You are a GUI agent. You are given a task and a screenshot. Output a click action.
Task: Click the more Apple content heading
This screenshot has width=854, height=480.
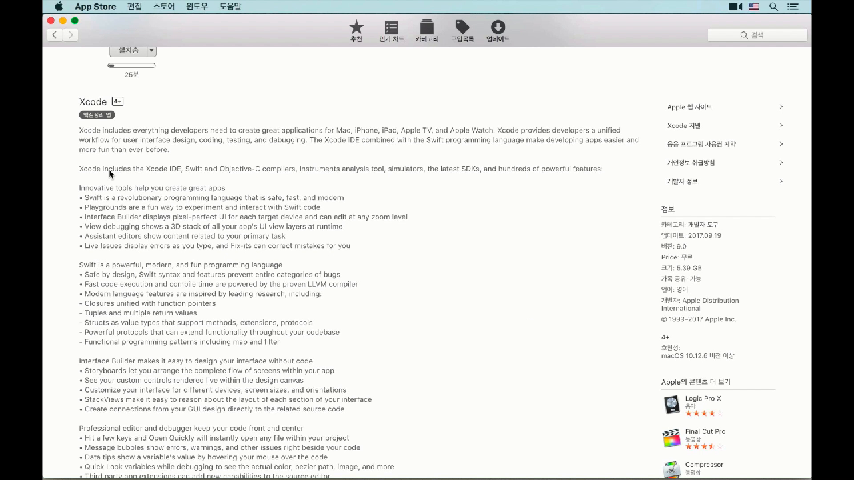click(696, 382)
